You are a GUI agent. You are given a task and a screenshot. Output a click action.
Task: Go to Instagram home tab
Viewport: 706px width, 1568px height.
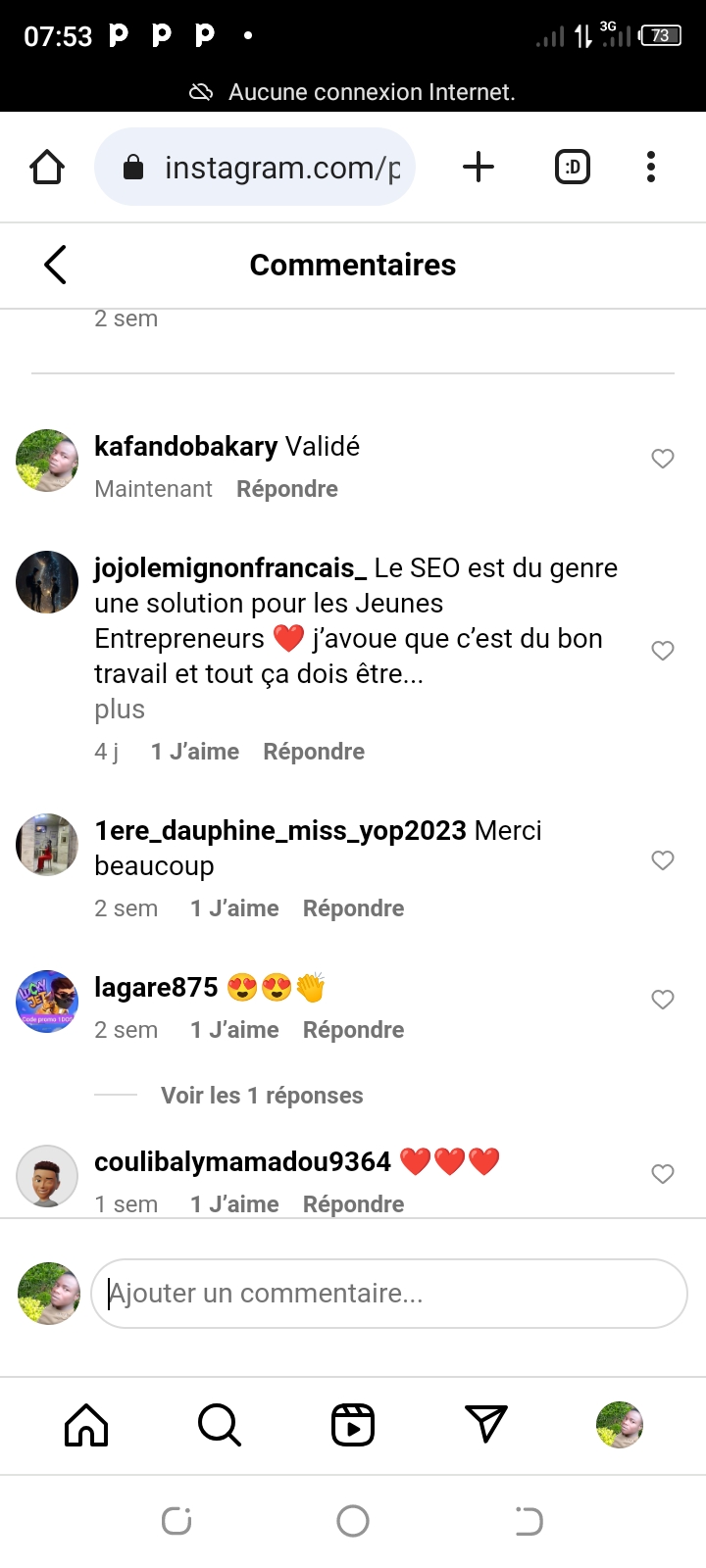pos(86,1425)
